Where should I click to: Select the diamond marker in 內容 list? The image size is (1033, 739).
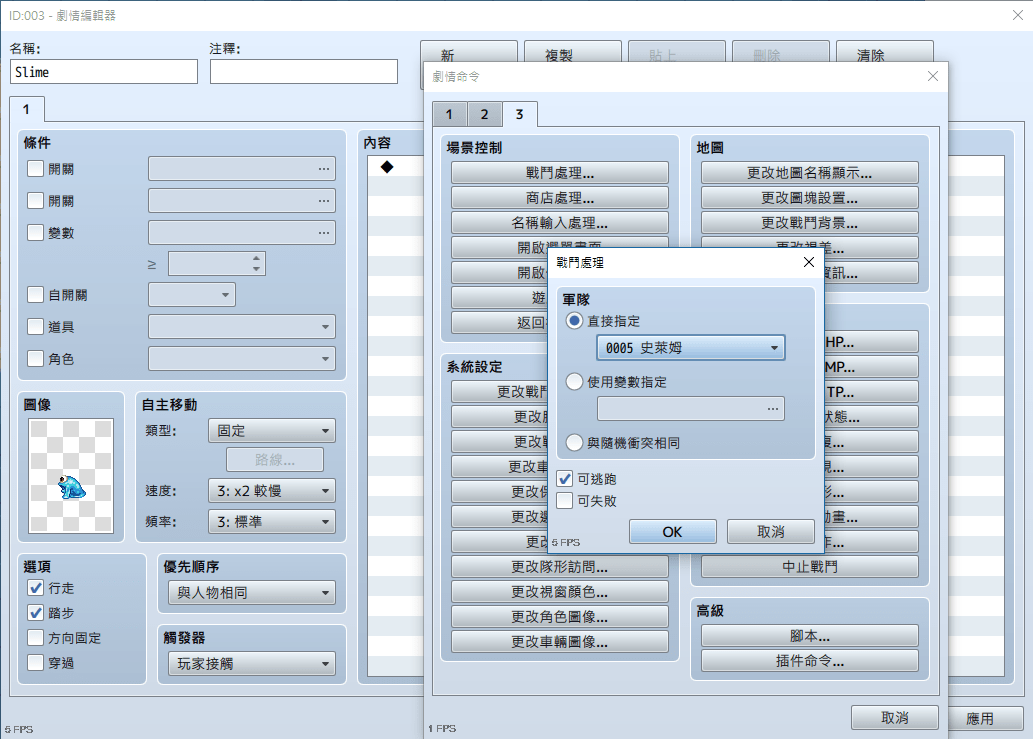(387, 167)
